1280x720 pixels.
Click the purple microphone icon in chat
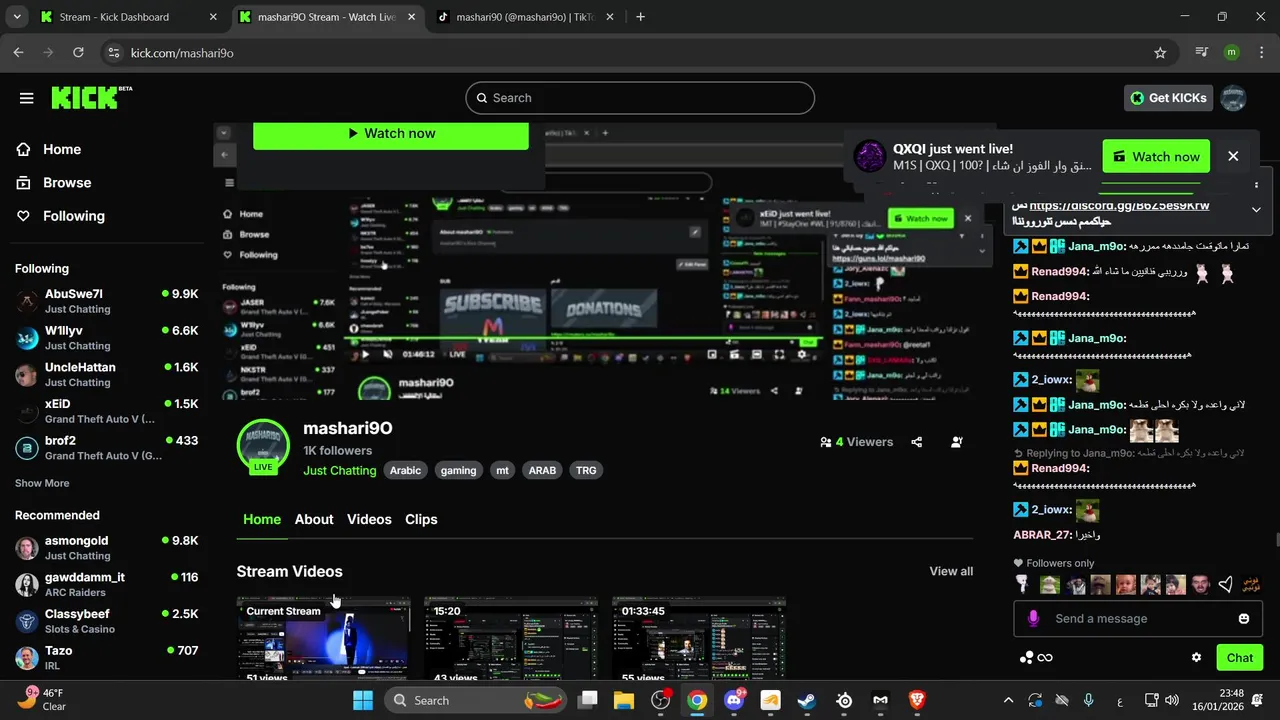(x=1034, y=618)
